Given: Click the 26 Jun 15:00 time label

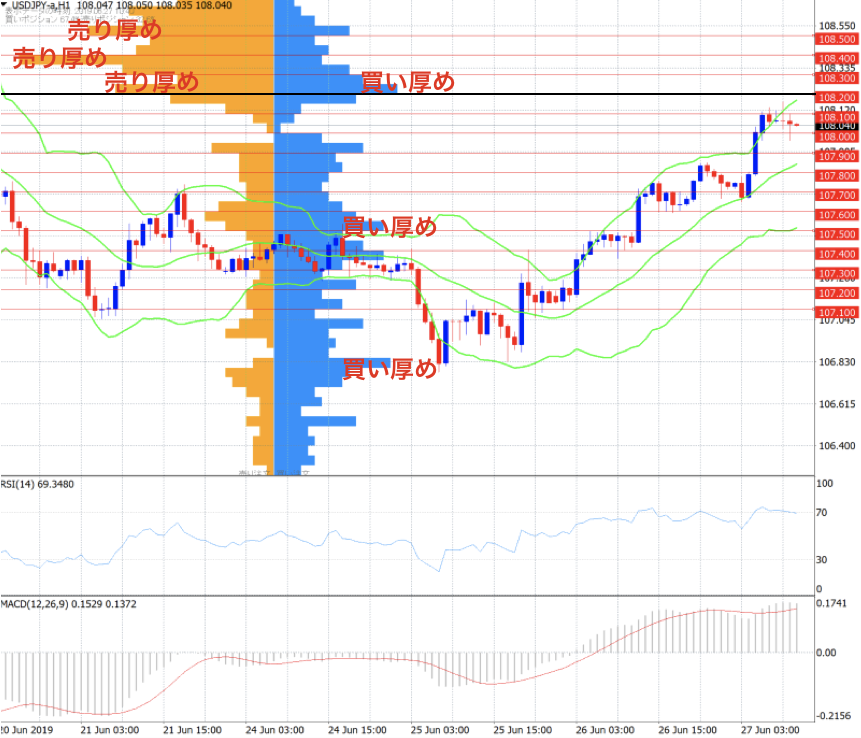Looking at the screenshot, I should click(x=687, y=730).
